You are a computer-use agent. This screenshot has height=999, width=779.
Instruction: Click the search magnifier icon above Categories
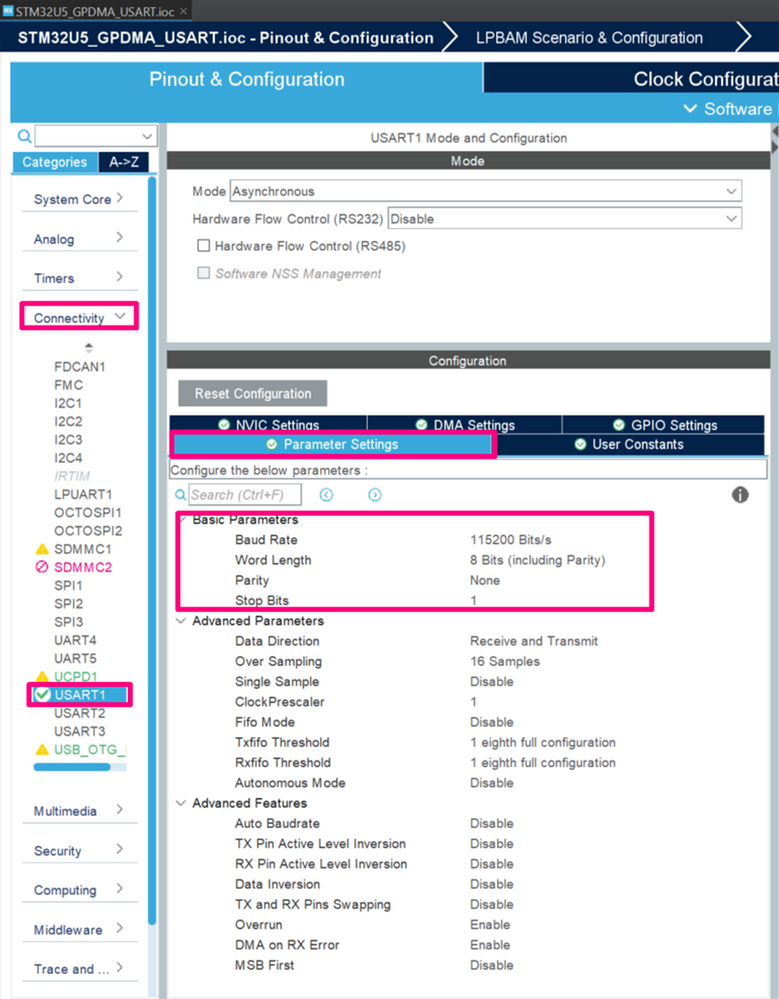tap(24, 136)
